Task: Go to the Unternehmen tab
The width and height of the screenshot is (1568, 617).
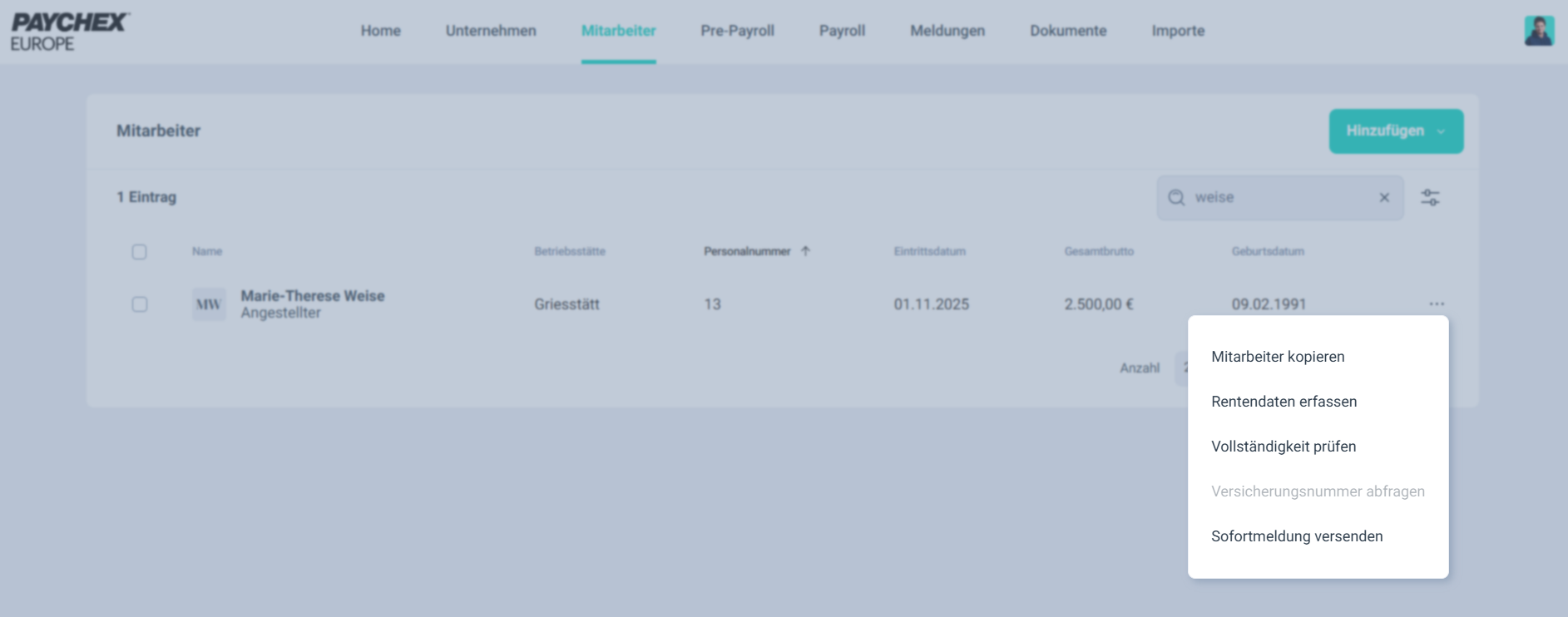Action: 491,31
